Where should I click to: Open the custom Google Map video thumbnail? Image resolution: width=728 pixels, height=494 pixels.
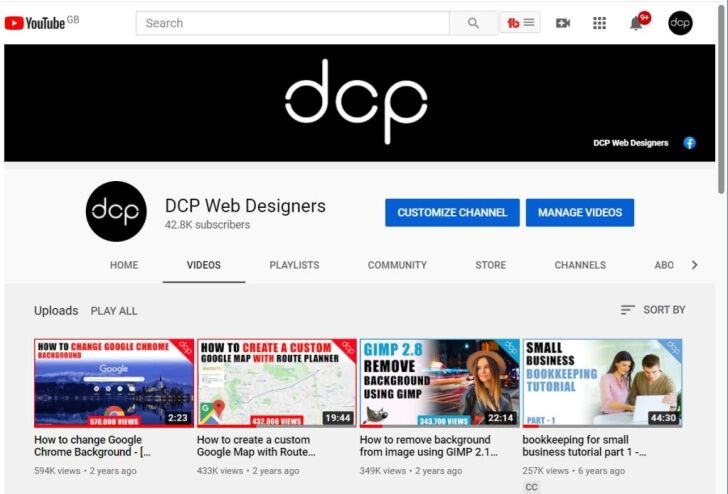[x=277, y=383]
